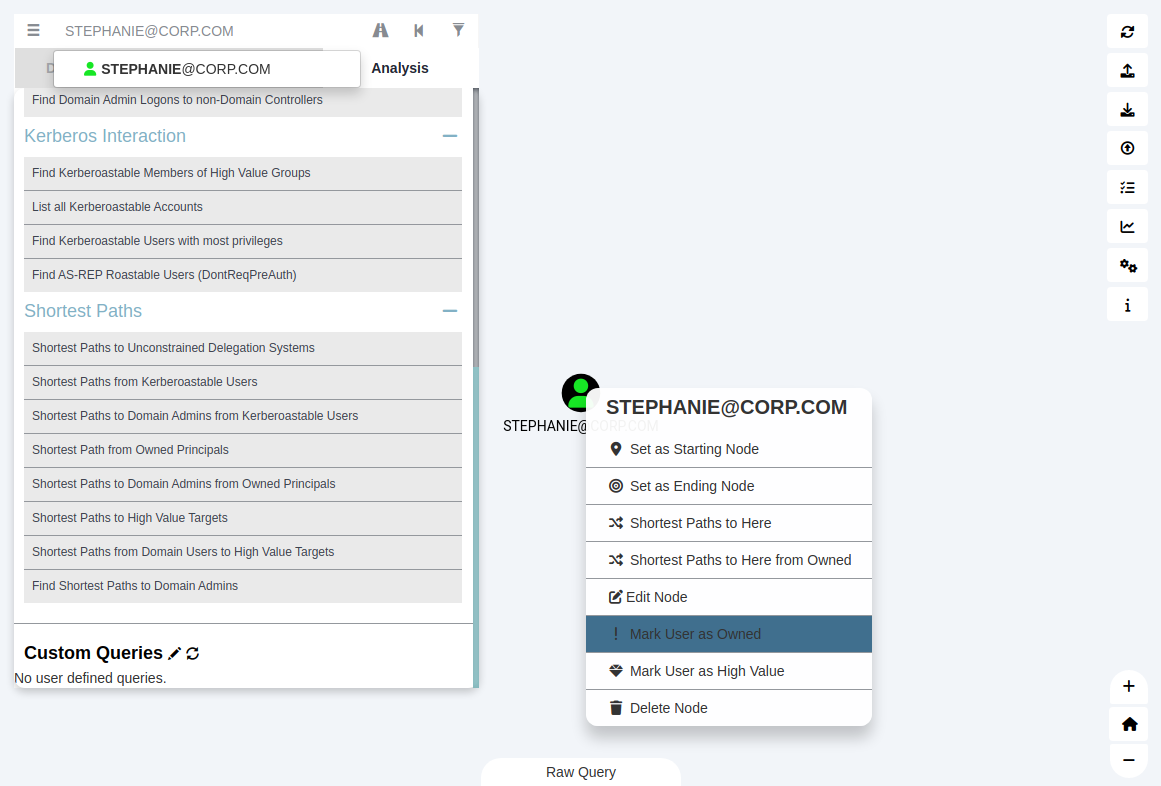This screenshot has height=786, width=1161.
Task: Click the pathfinding road icon
Action: pos(380,31)
